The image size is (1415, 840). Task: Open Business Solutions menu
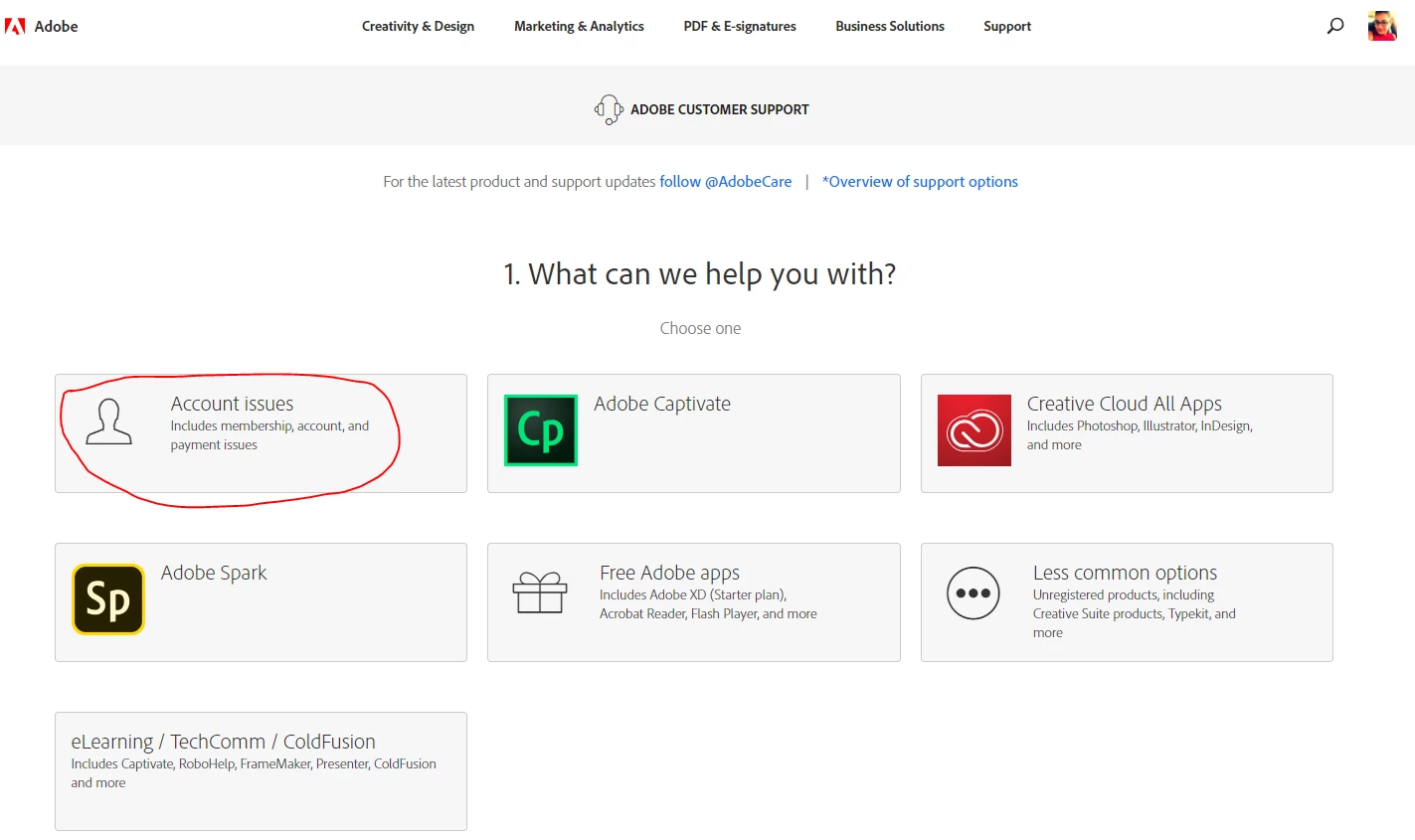[x=890, y=26]
